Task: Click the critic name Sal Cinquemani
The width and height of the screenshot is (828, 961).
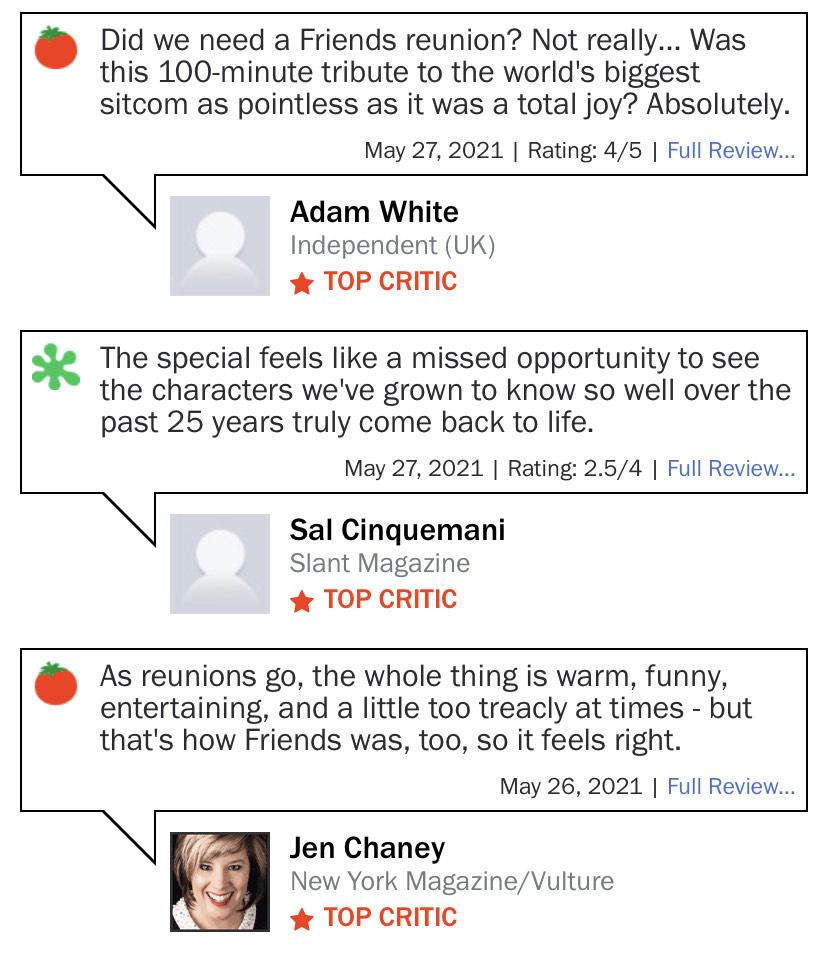Action: click(397, 530)
